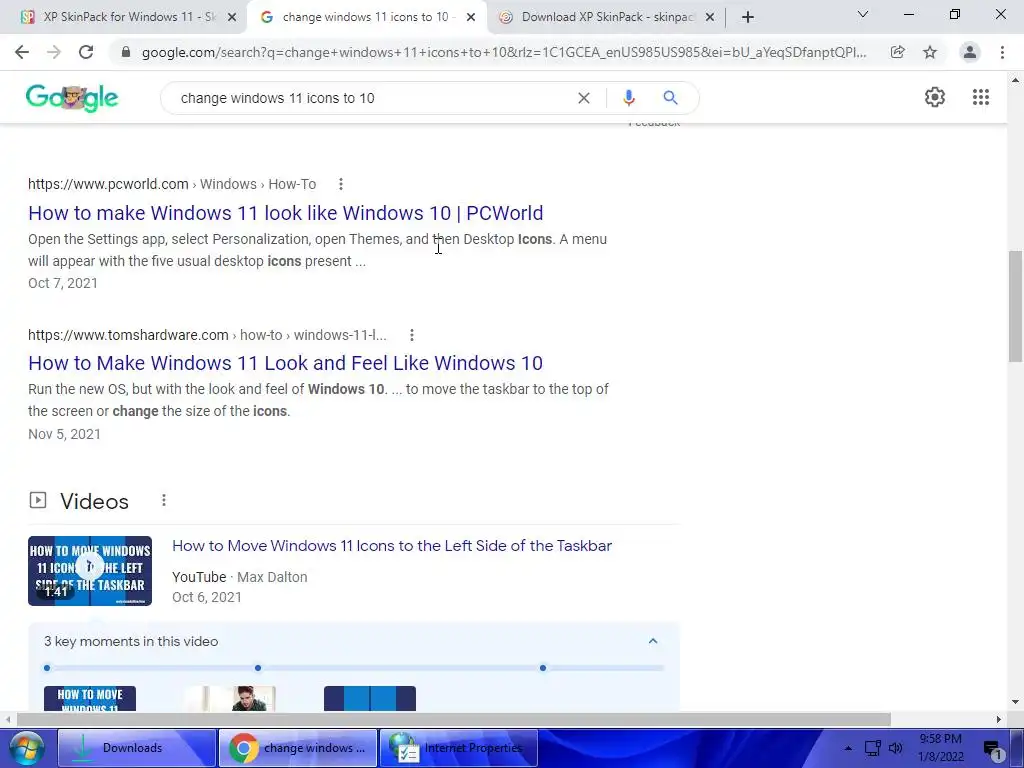
Task: Open first key moment thumbnail HOW TO MOVE
Action: (90, 699)
